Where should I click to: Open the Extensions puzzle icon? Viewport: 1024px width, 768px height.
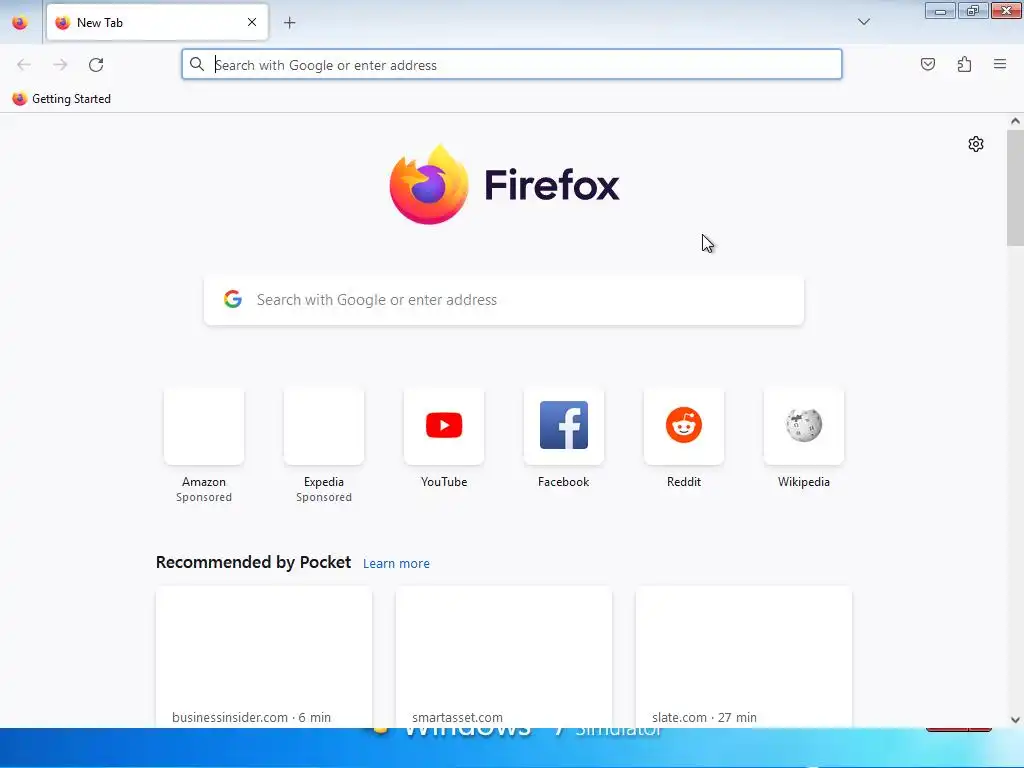(964, 64)
